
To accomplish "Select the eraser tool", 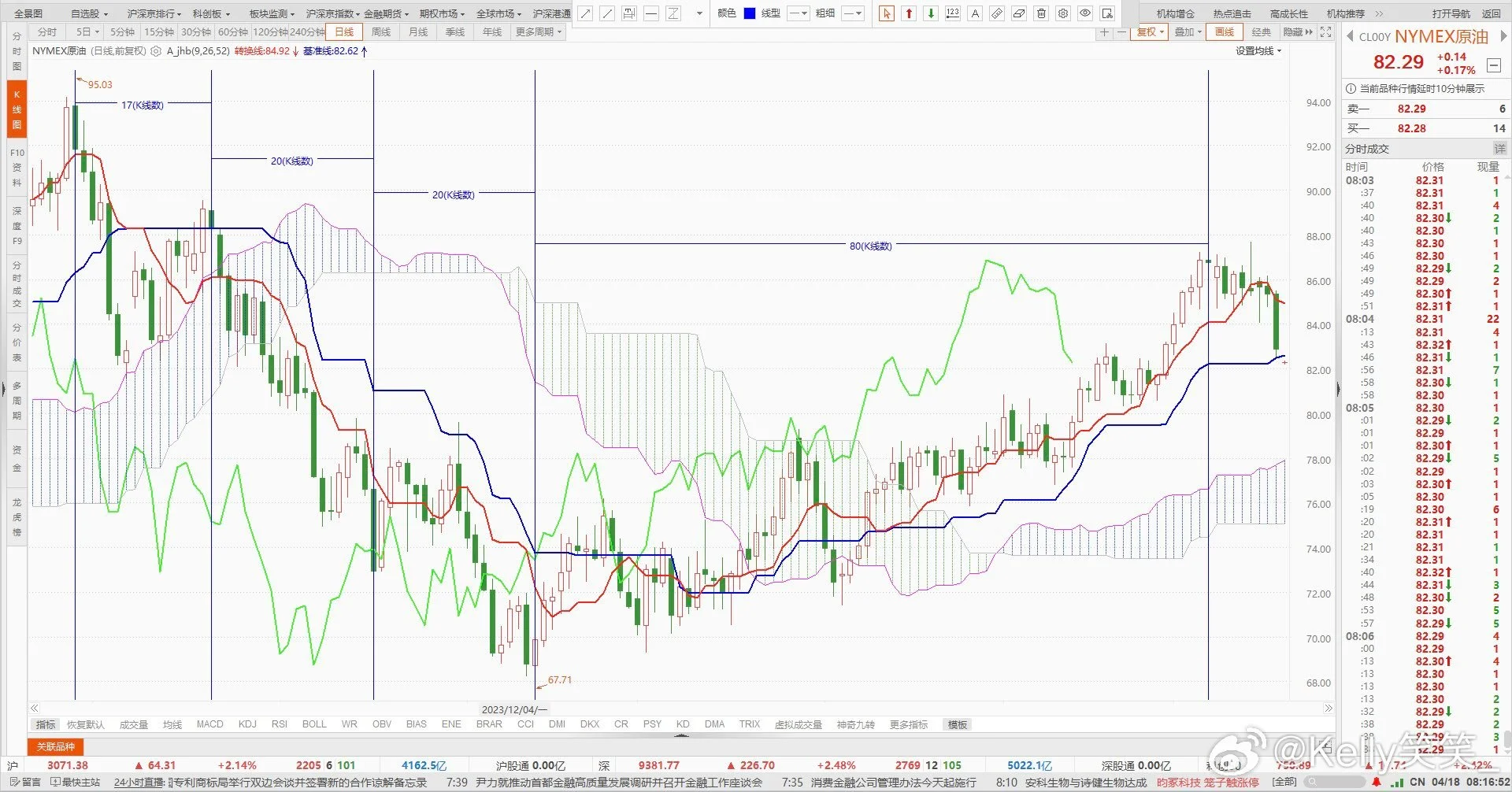I will point(1019,13).
